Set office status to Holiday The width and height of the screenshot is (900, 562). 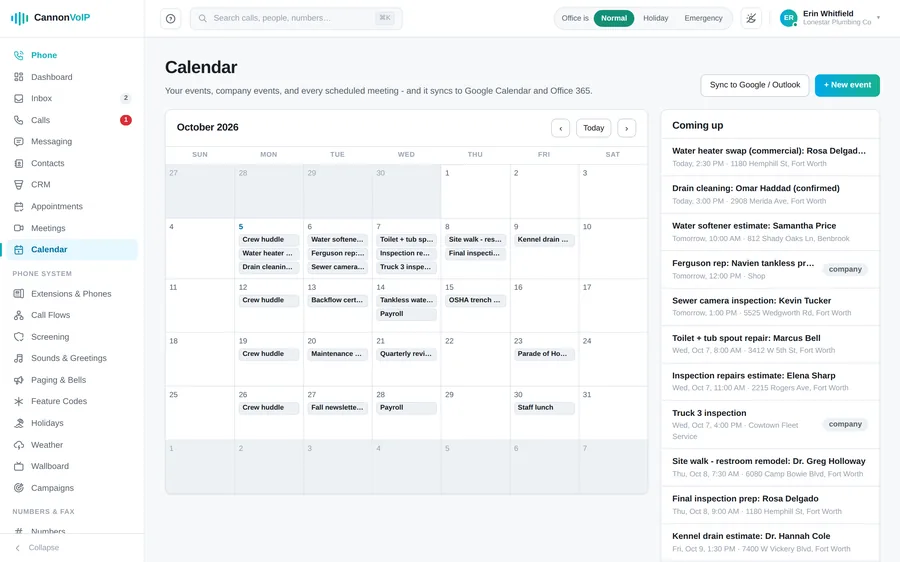point(655,18)
